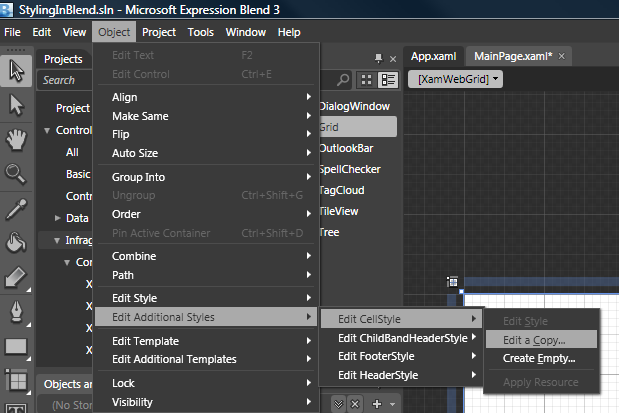Expand the Data tree node

coord(58,218)
